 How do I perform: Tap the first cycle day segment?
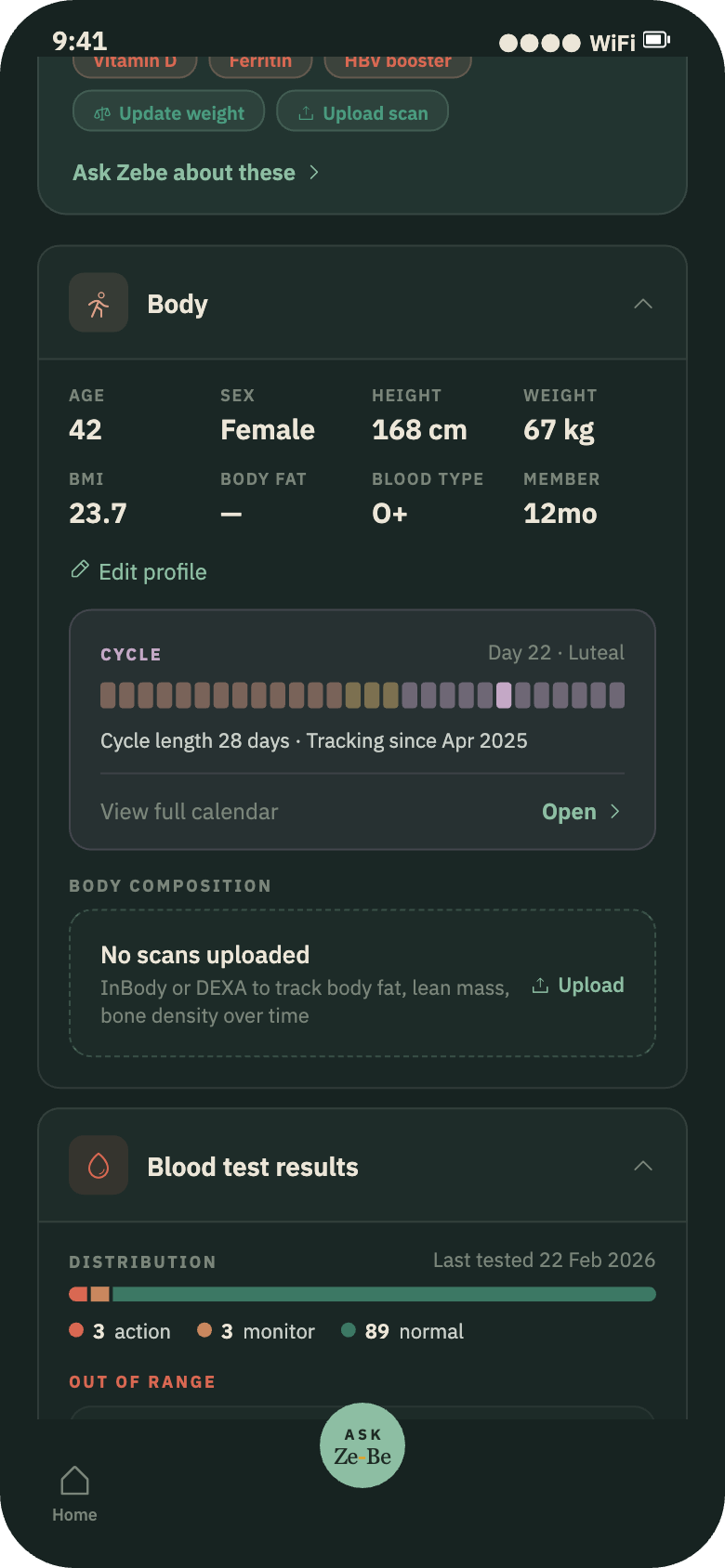coord(108,696)
